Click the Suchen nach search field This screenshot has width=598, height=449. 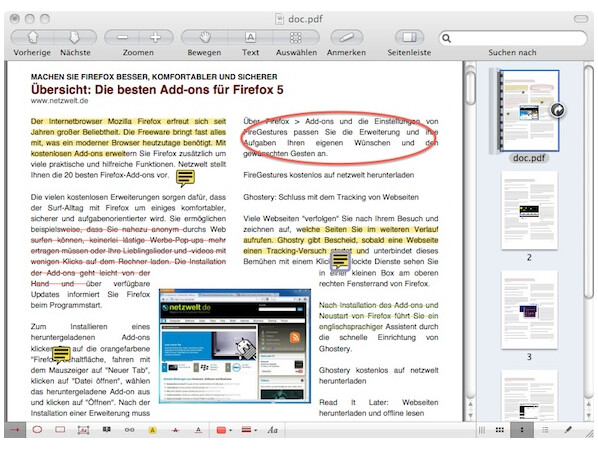513,38
